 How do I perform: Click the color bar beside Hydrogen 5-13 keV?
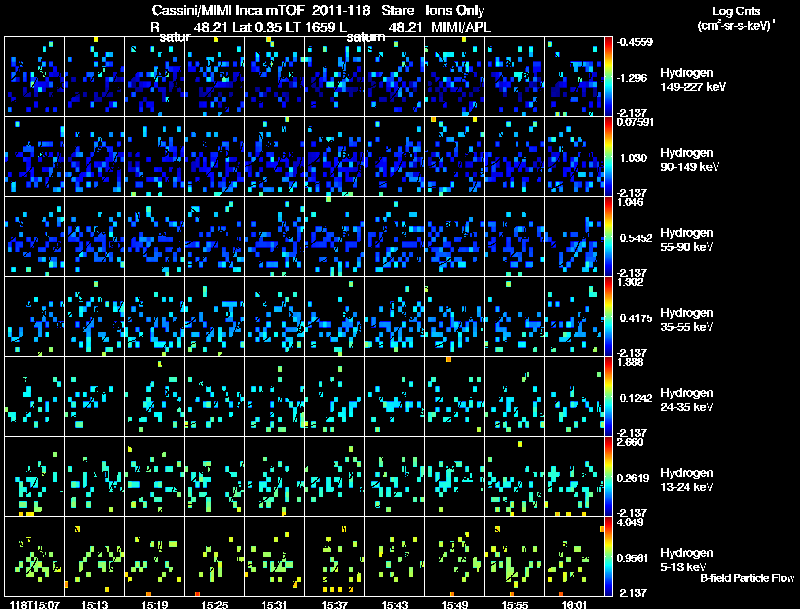(608, 556)
